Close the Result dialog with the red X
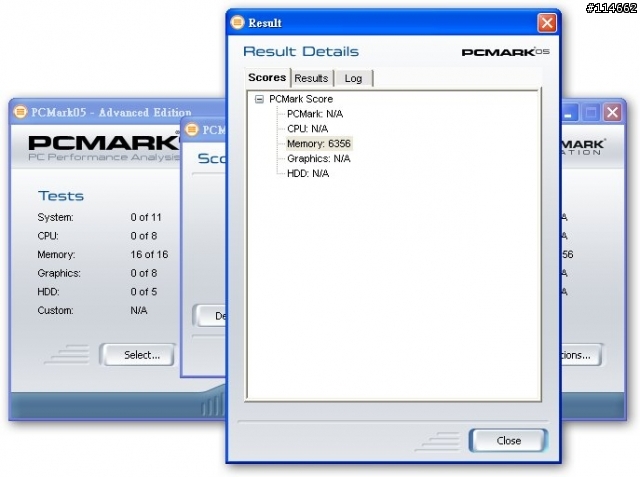This screenshot has width=640, height=477. [547, 23]
